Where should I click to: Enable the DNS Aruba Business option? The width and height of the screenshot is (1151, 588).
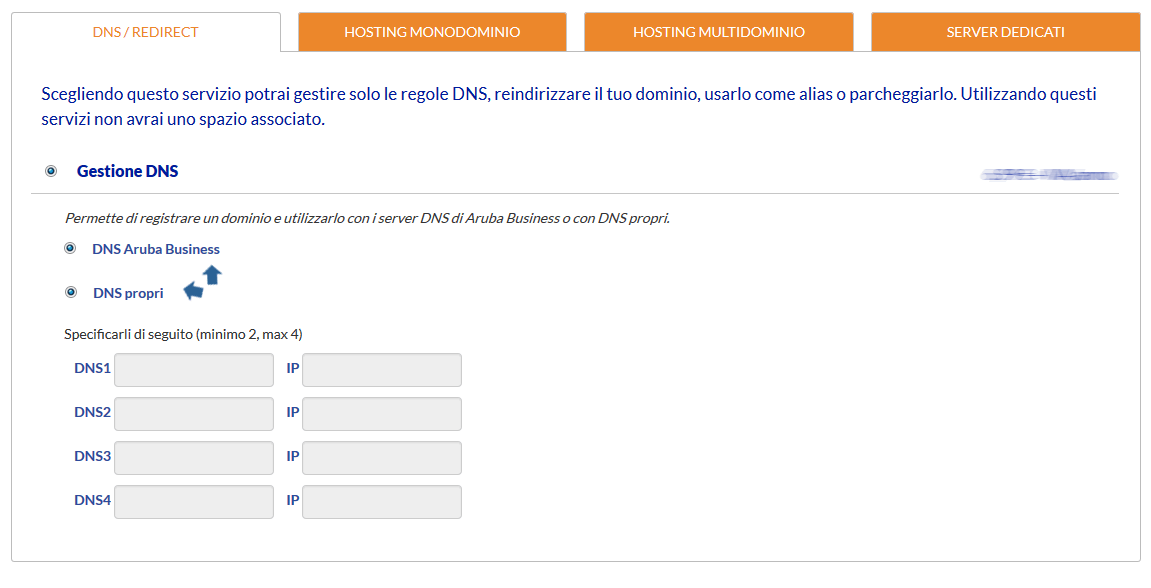70,248
